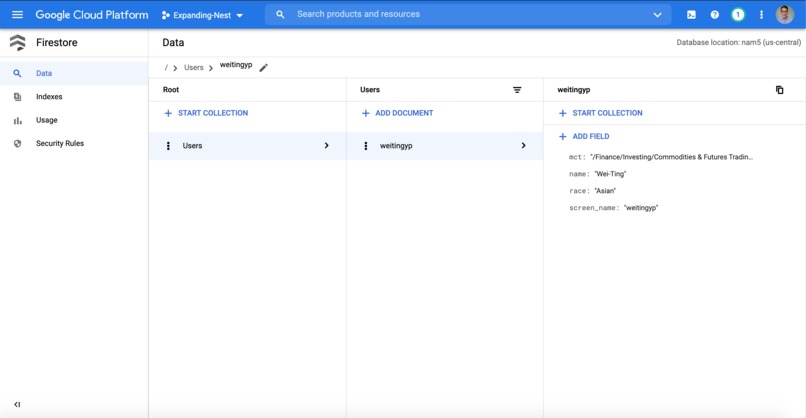
Task: Open the Expanding-Nest project selector
Action: (202, 15)
